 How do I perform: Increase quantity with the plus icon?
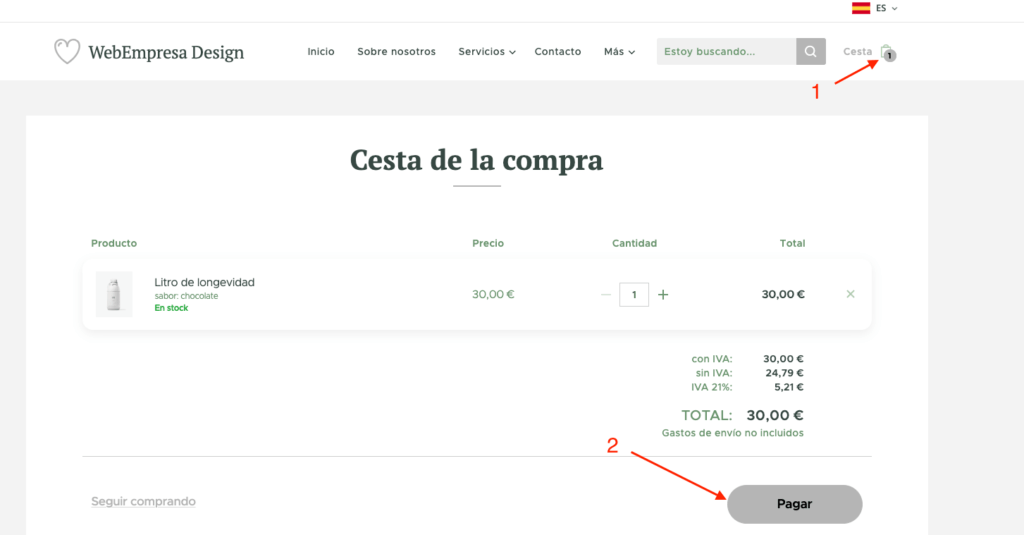coord(663,295)
